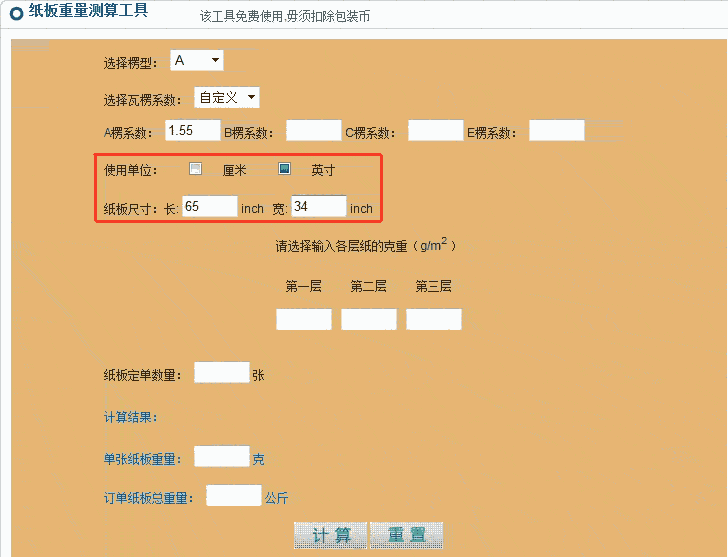This screenshot has width=728, height=557.
Task: Click the A楞系数 input field
Action: [193, 131]
